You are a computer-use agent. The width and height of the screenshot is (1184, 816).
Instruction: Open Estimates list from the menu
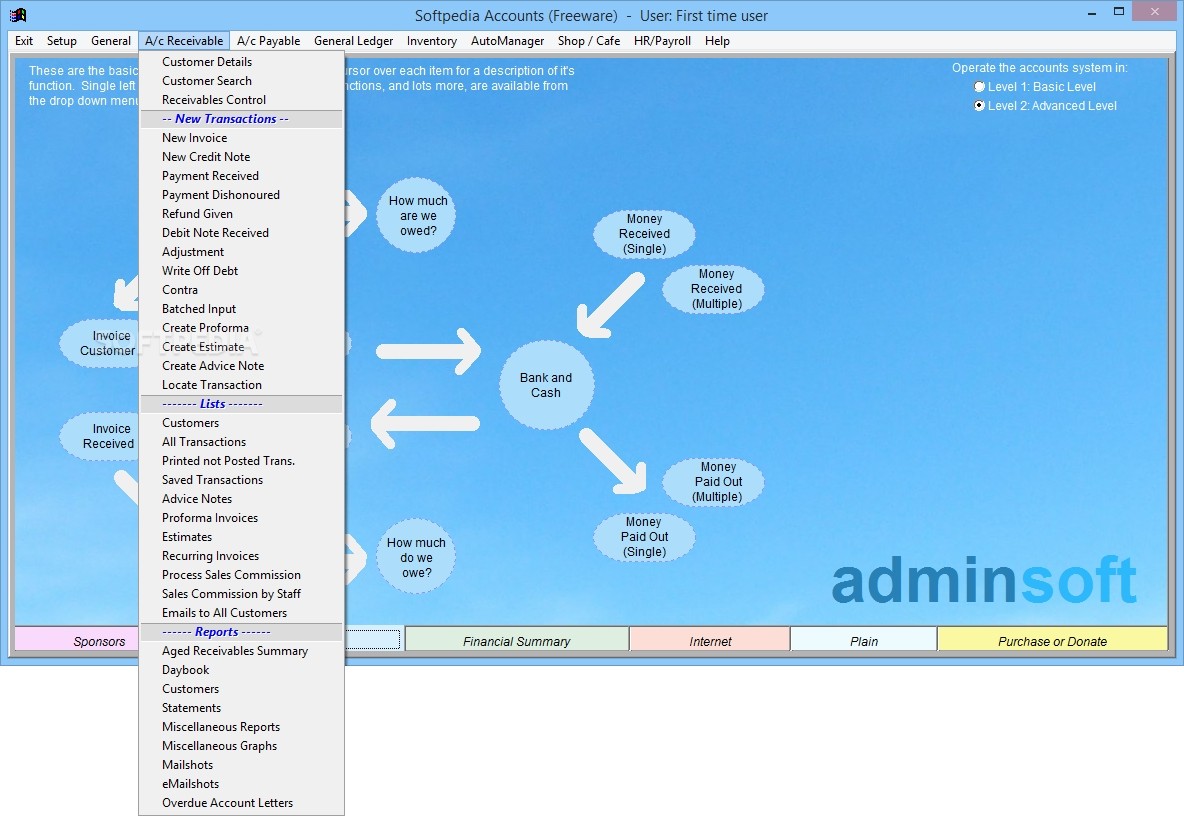tap(242, 537)
